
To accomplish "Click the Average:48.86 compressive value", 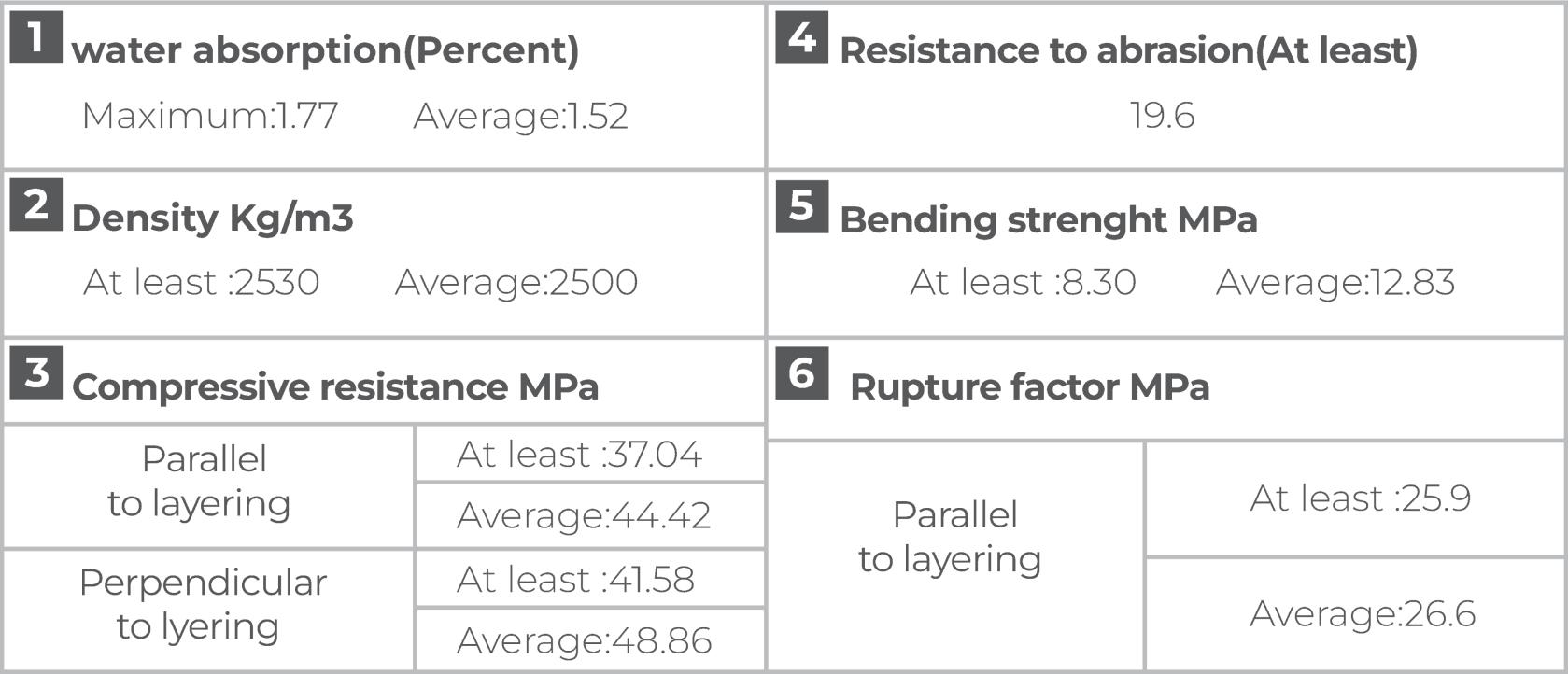I will coord(585,640).
